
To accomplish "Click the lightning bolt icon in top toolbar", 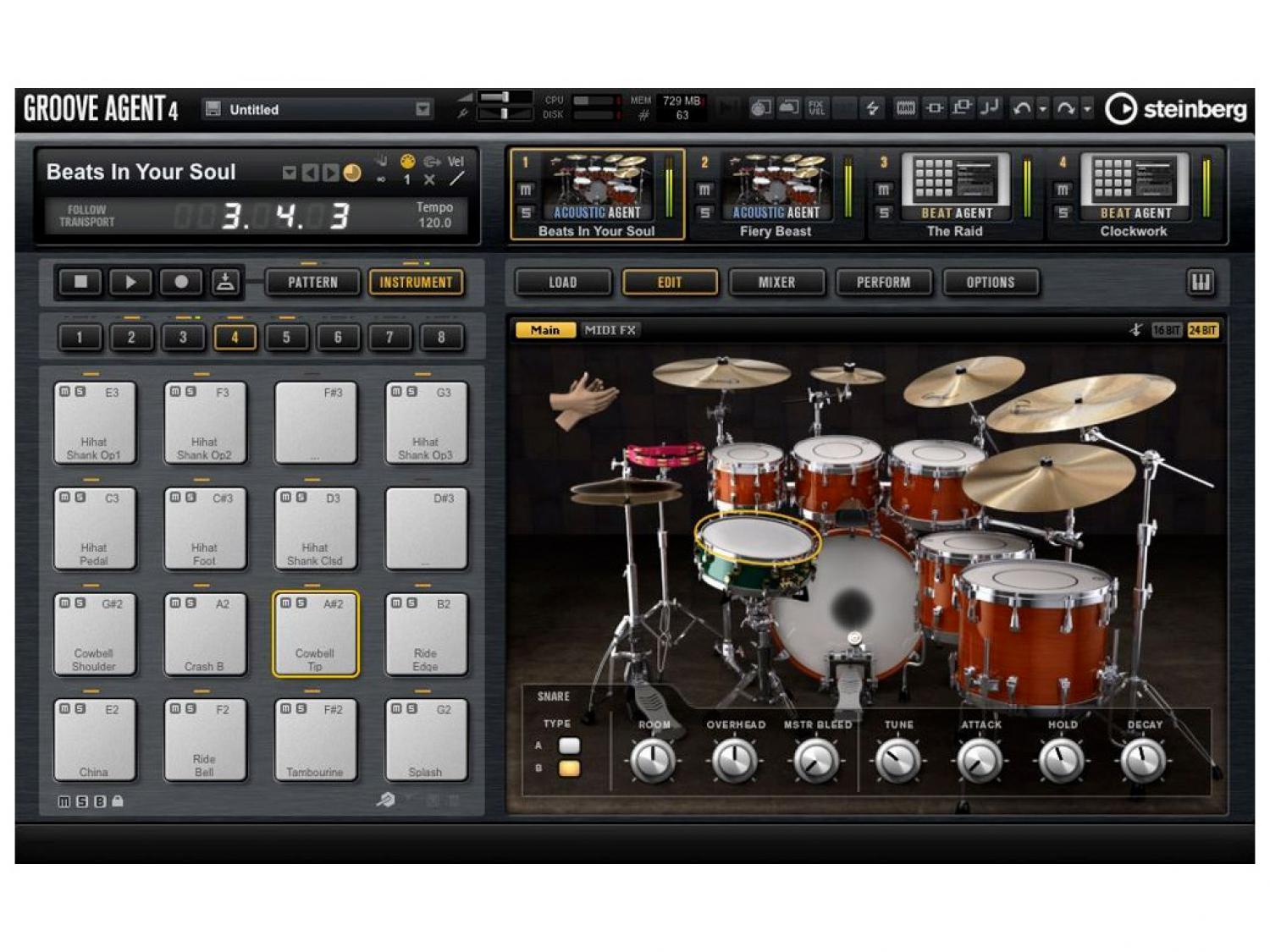I will point(872,108).
